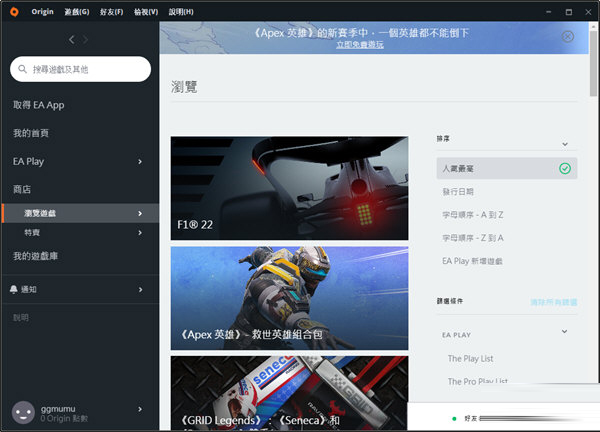Click the ggmumu user avatar
600x432 pixels.
click(22, 412)
